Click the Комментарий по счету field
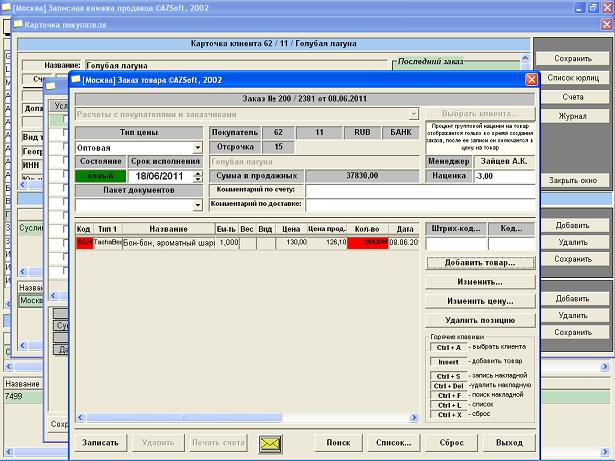The image size is (615, 461). tap(420, 190)
